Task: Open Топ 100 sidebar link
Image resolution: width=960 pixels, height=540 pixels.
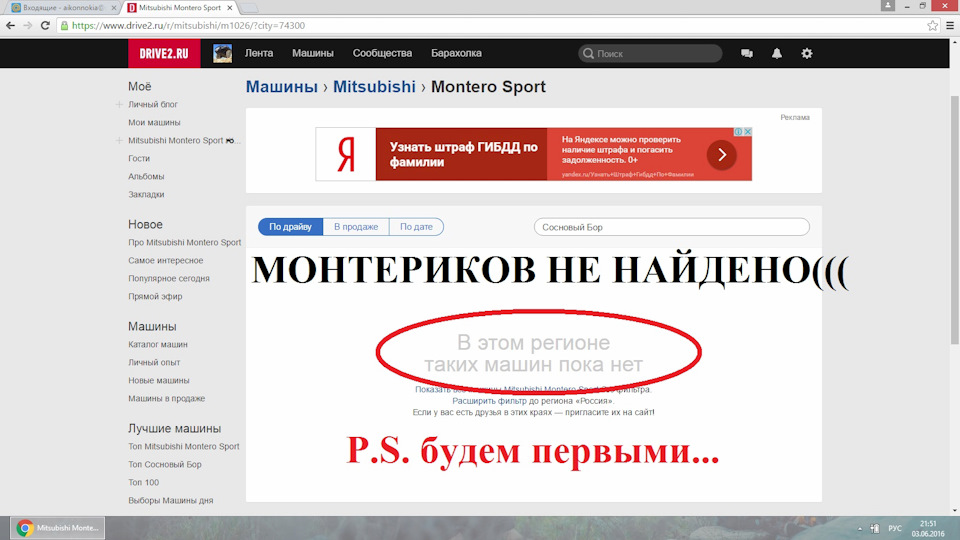Action: pos(144,482)
